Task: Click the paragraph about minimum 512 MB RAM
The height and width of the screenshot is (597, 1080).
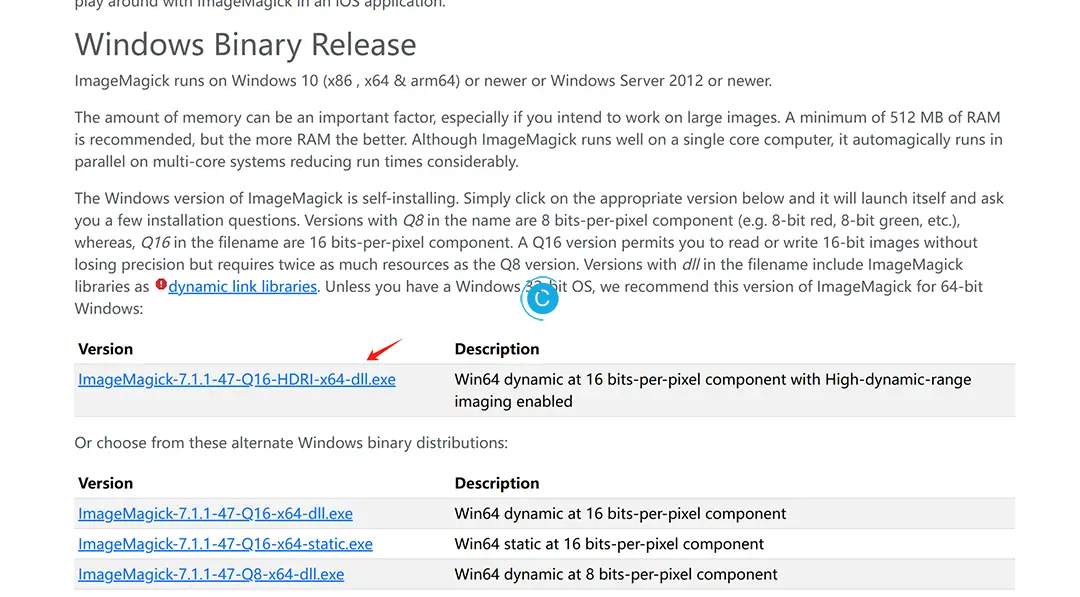Action: [x=539, y=140]
